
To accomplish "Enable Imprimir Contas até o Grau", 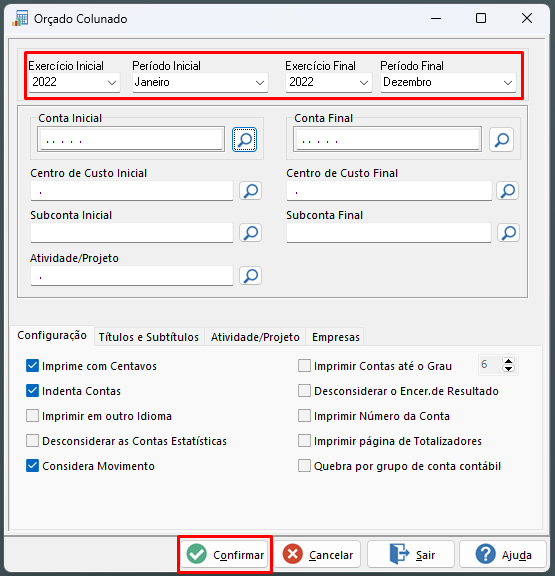I will pos(304,366).
